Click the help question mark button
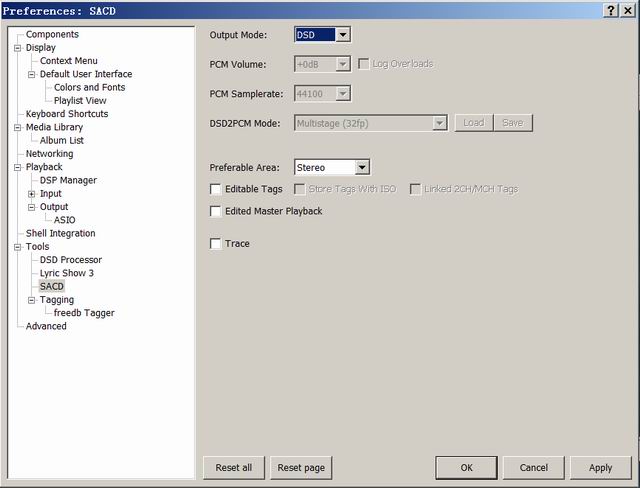Screen dimensions: 640x488 (611, 10)
